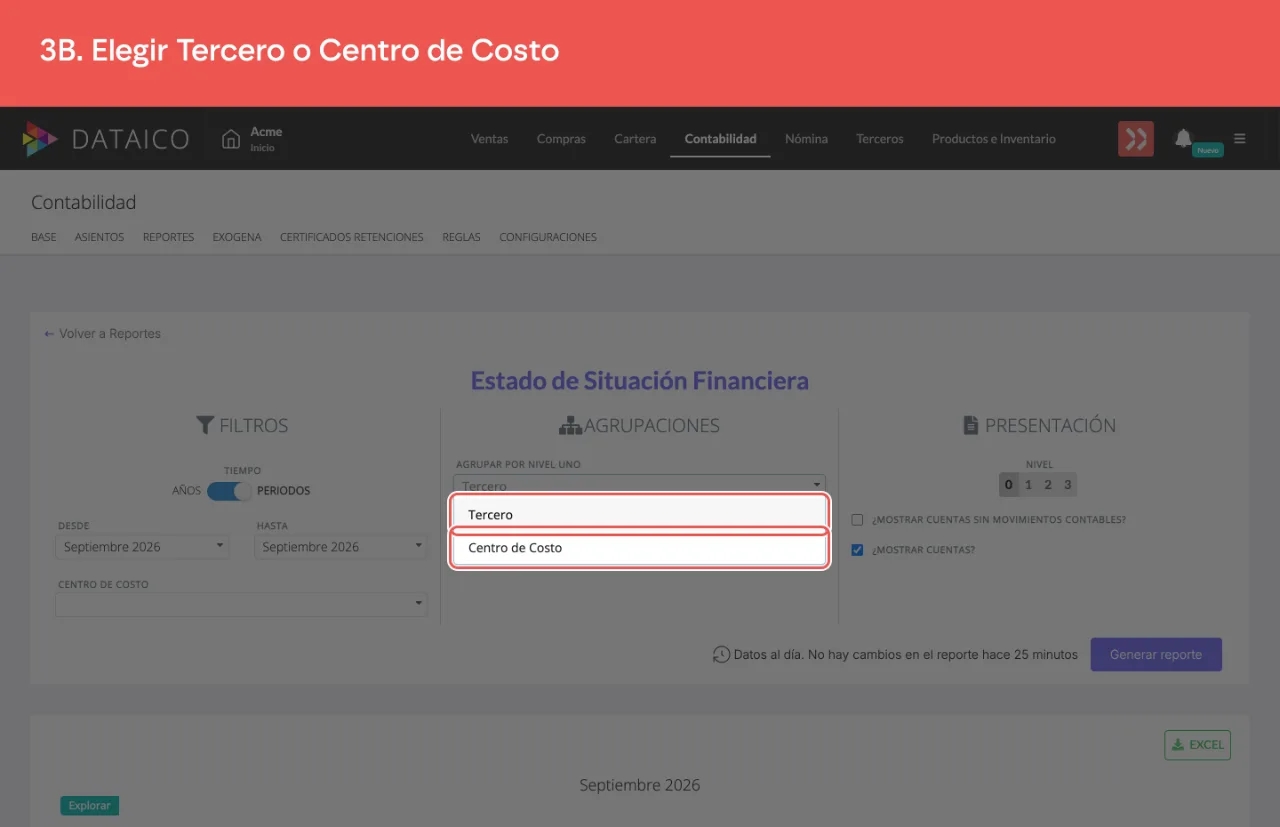Switch to the REPORTES tab
The height and width of the screenshot is (827, 1280).
pos(168,237)
